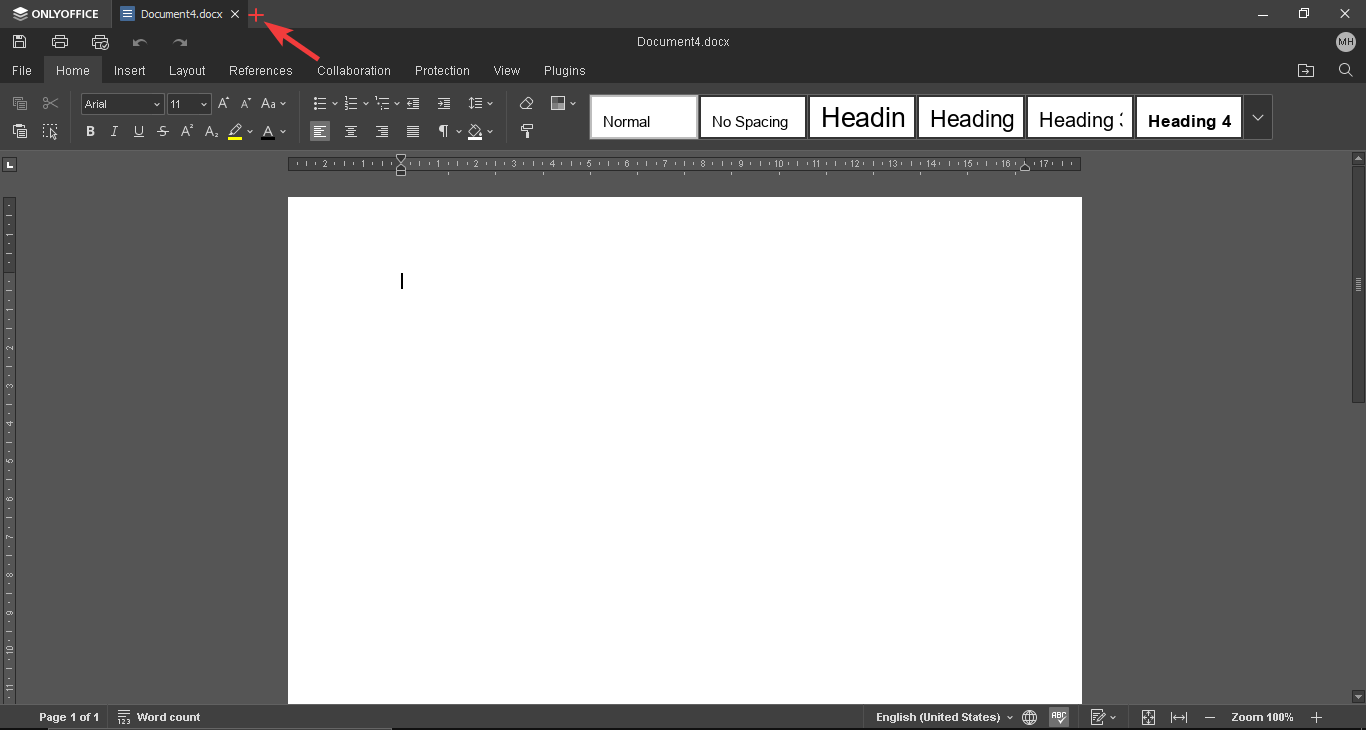Toggle Subscript formatting
The image size is (1366, 730).
[211, 131]
